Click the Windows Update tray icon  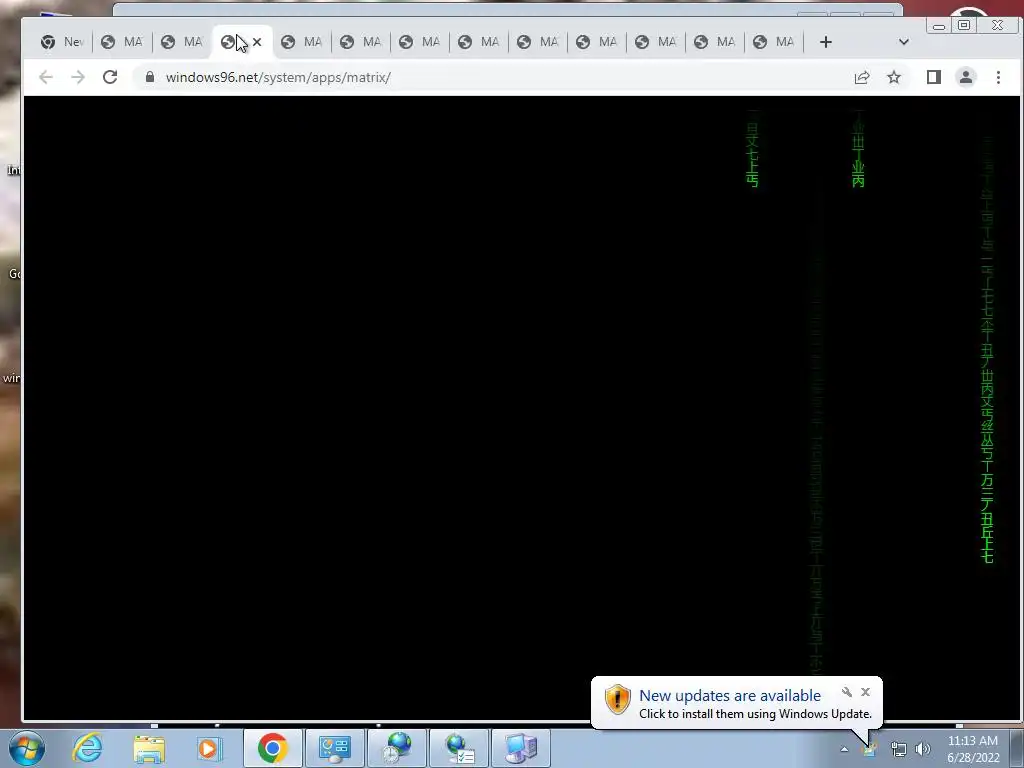point(869,750)
